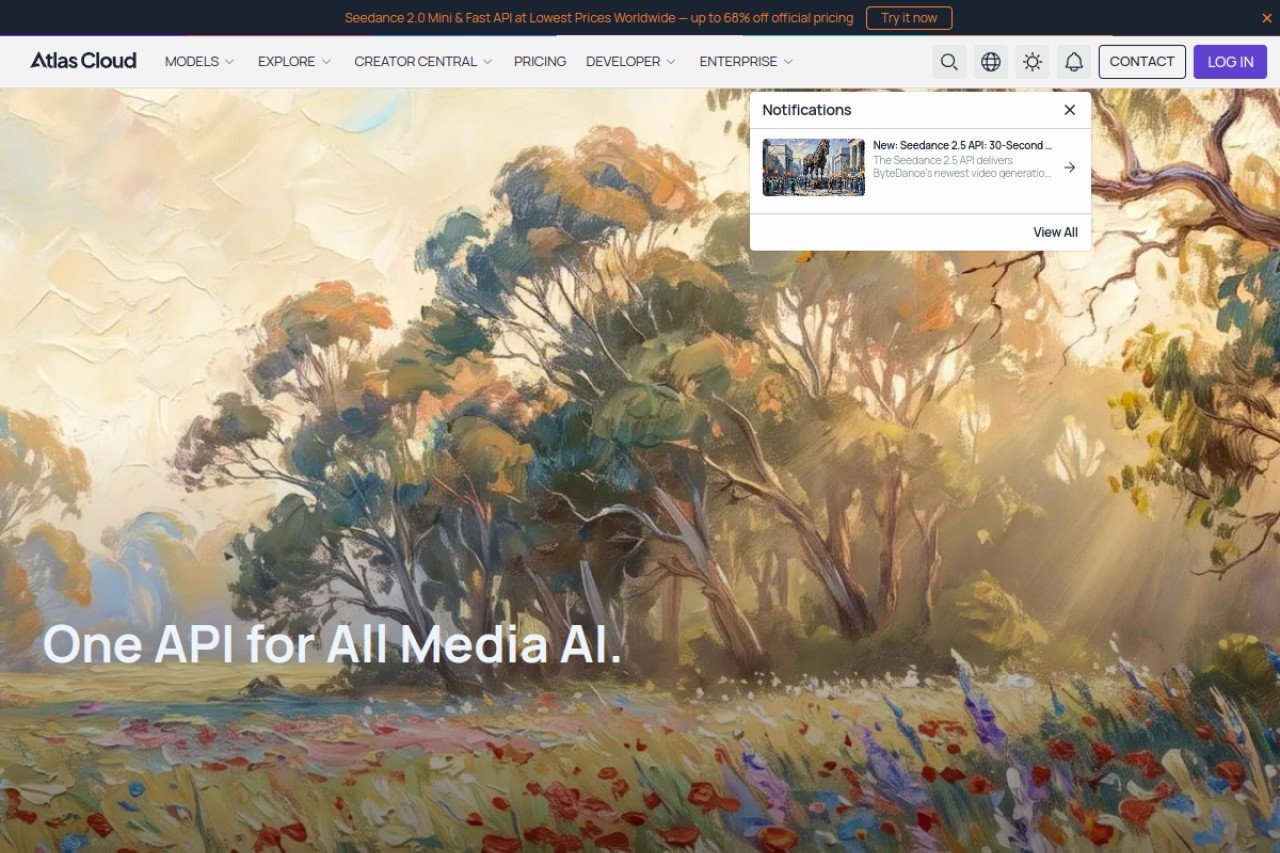Expand the CREATOR CENTRAL menu
The image size is (1280, 853).
423,62
